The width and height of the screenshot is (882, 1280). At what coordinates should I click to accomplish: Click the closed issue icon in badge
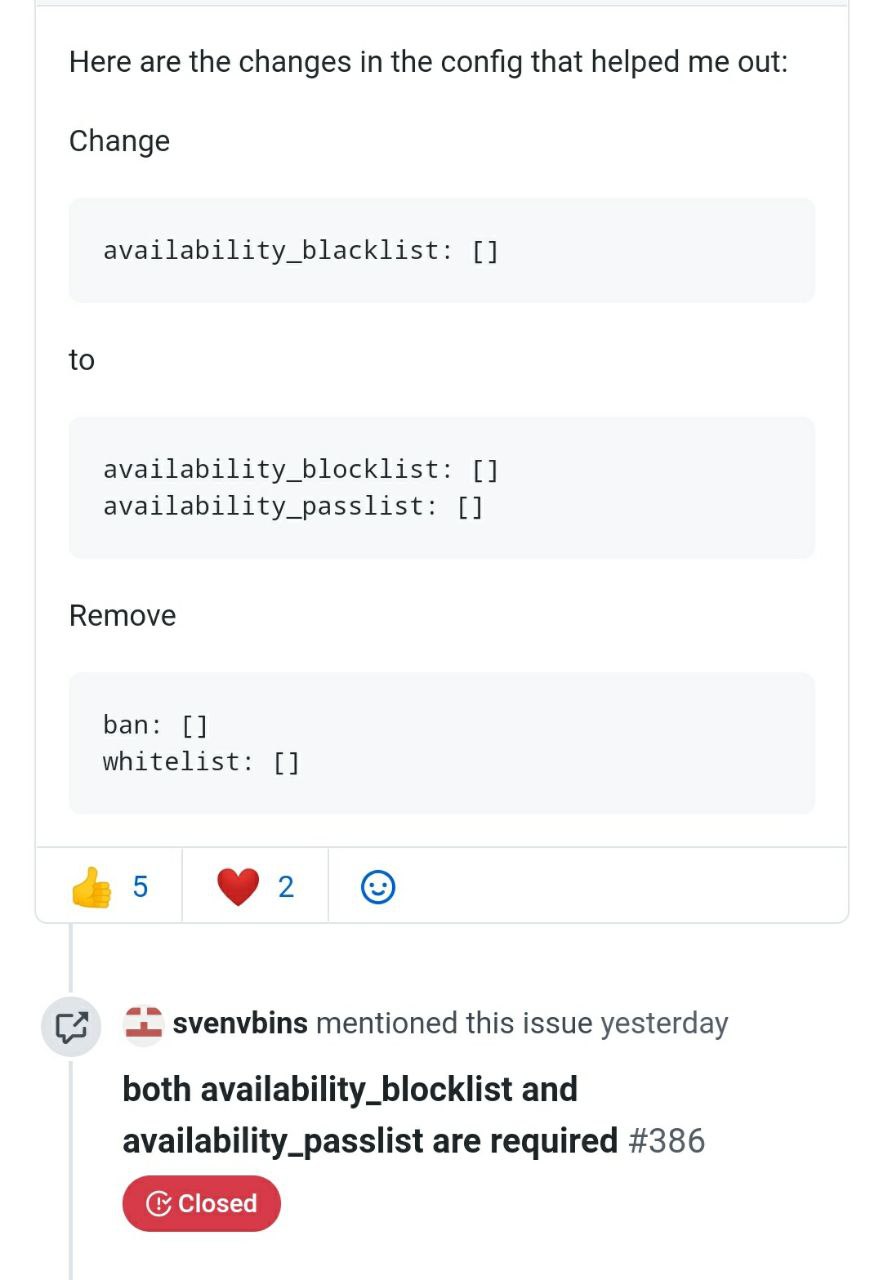click(158, 1204)
